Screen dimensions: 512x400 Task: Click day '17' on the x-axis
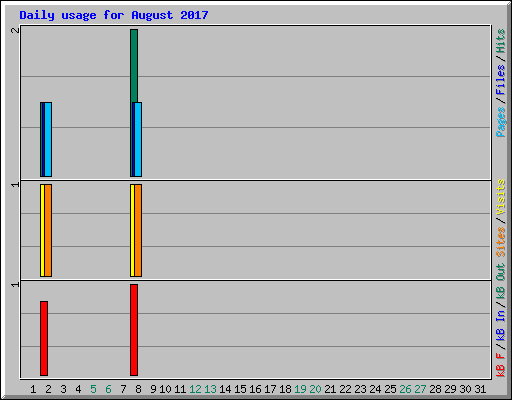[270, 389]
